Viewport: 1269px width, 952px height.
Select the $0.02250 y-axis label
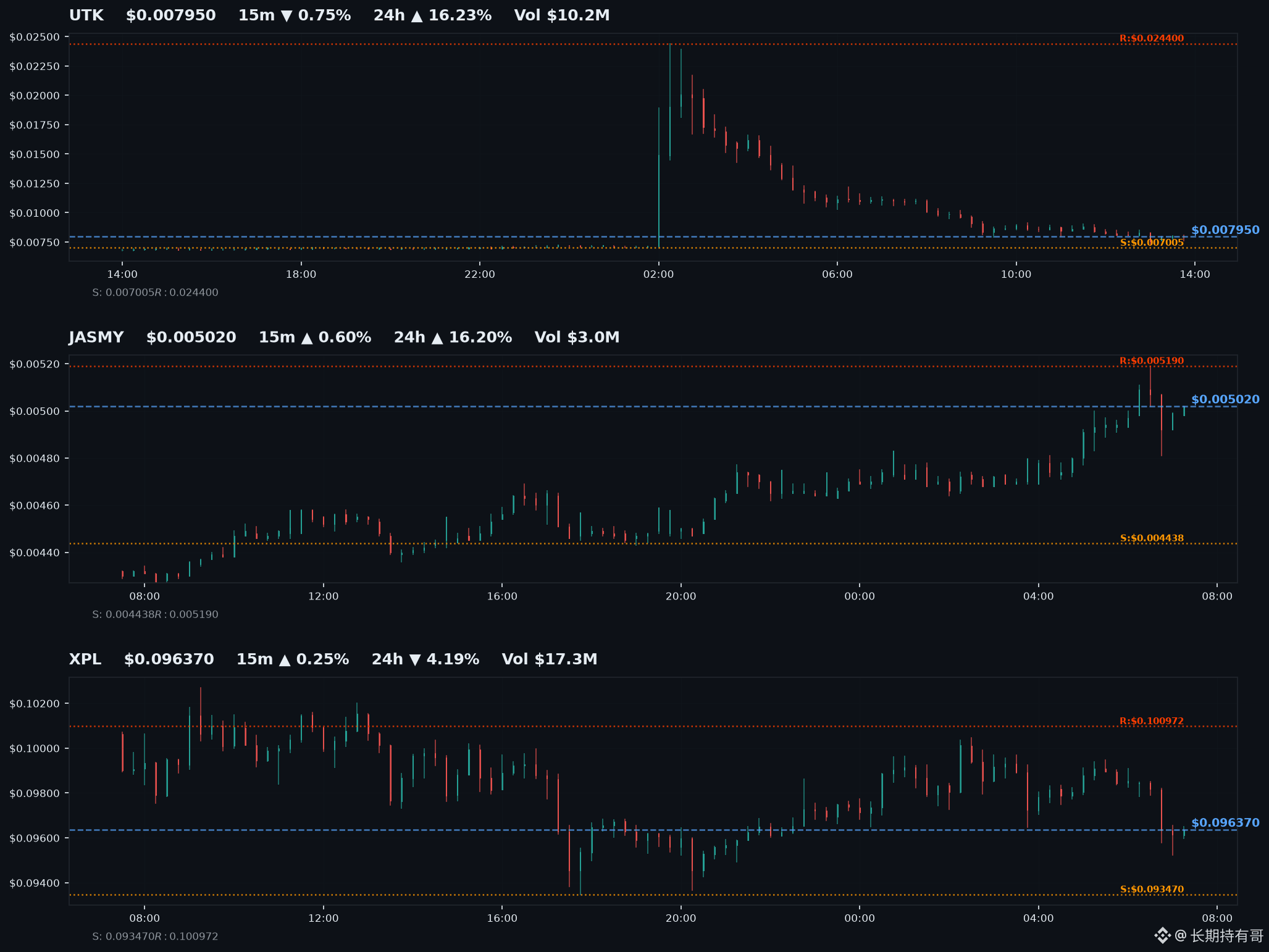pos(35,67)
